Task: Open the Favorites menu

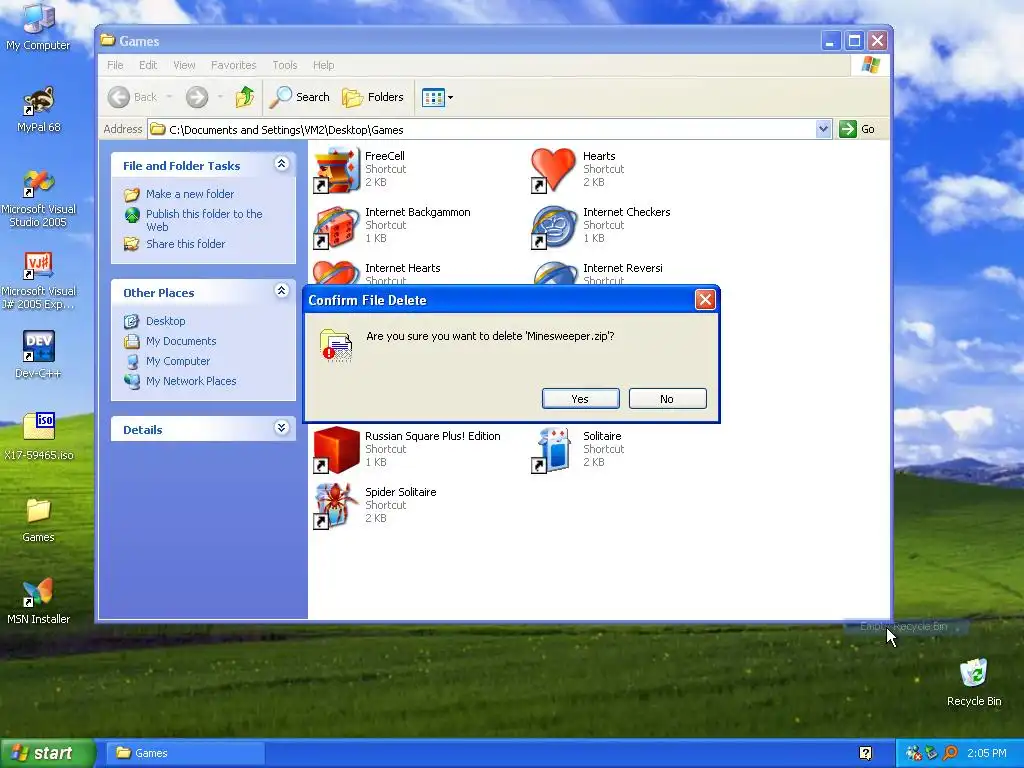Action: pos(233,65)
